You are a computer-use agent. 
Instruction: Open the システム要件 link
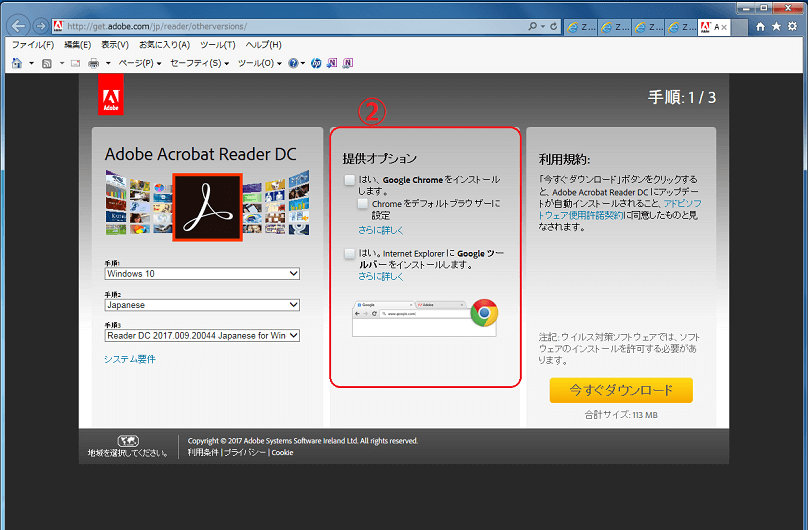click(129, 359)
